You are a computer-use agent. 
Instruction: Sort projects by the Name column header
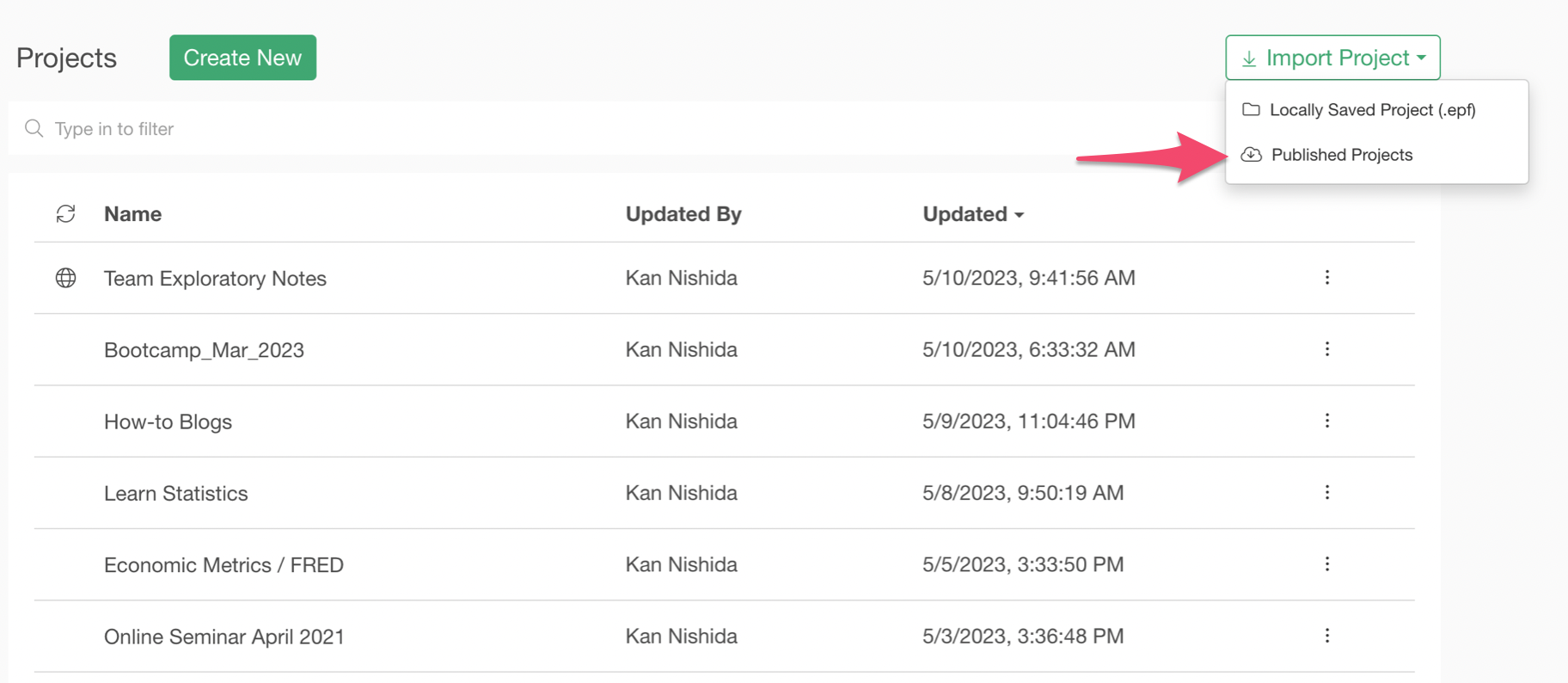132,214
